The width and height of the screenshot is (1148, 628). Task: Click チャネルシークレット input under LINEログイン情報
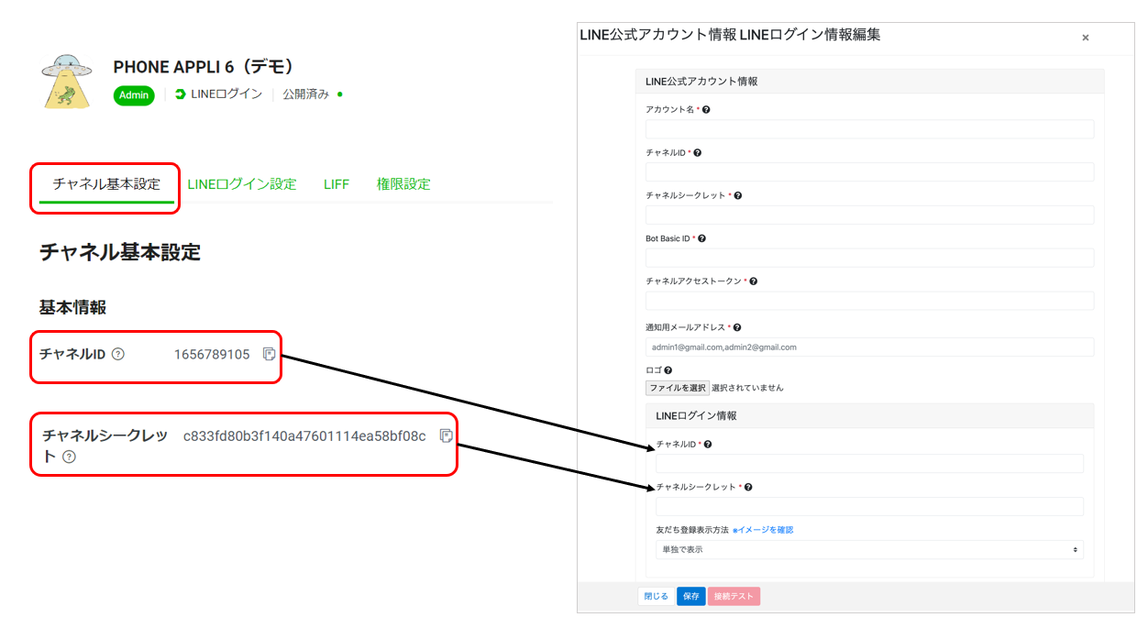(x=869, y=506)
